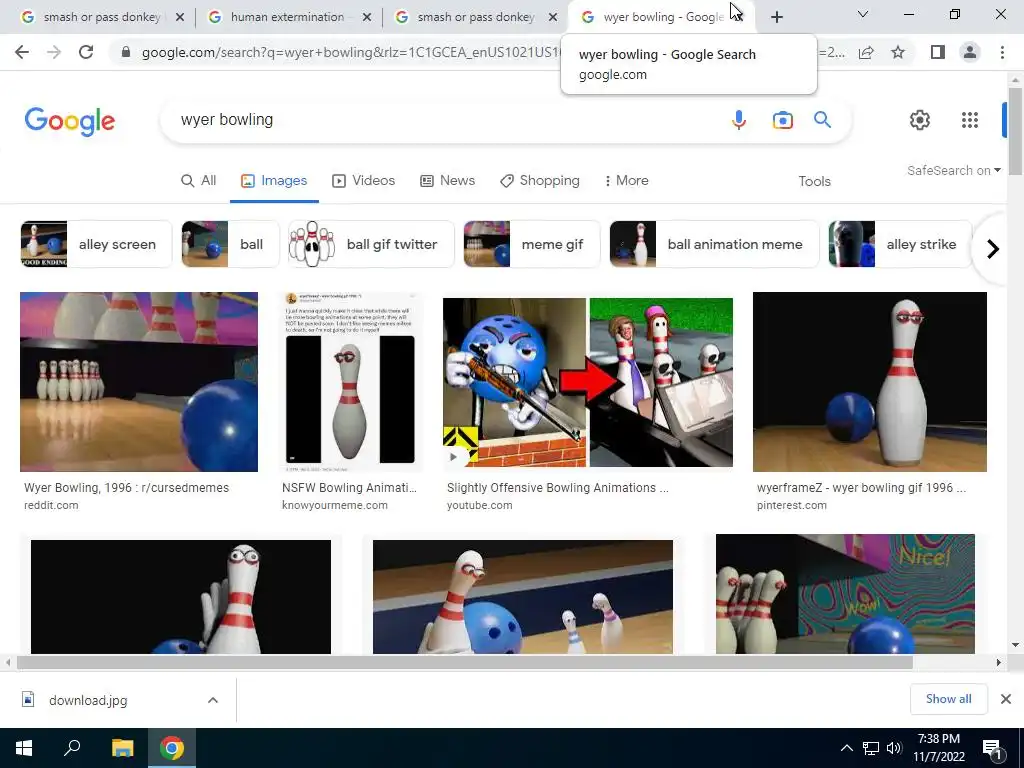Open the knowyourmeme bowling pin thumbnail

click(x=351, y=381)
